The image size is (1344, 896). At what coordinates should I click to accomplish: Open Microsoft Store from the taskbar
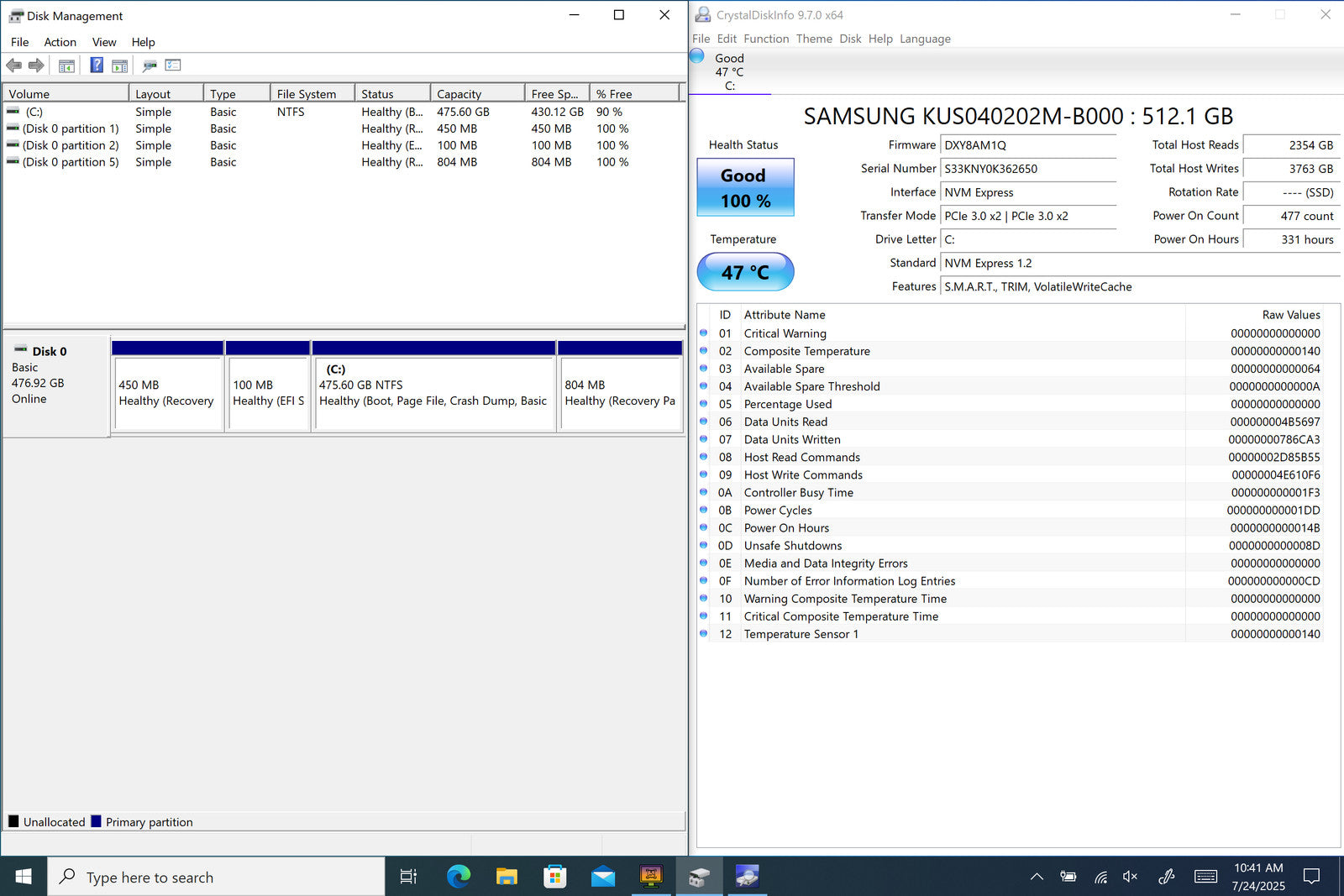(554, 877)
